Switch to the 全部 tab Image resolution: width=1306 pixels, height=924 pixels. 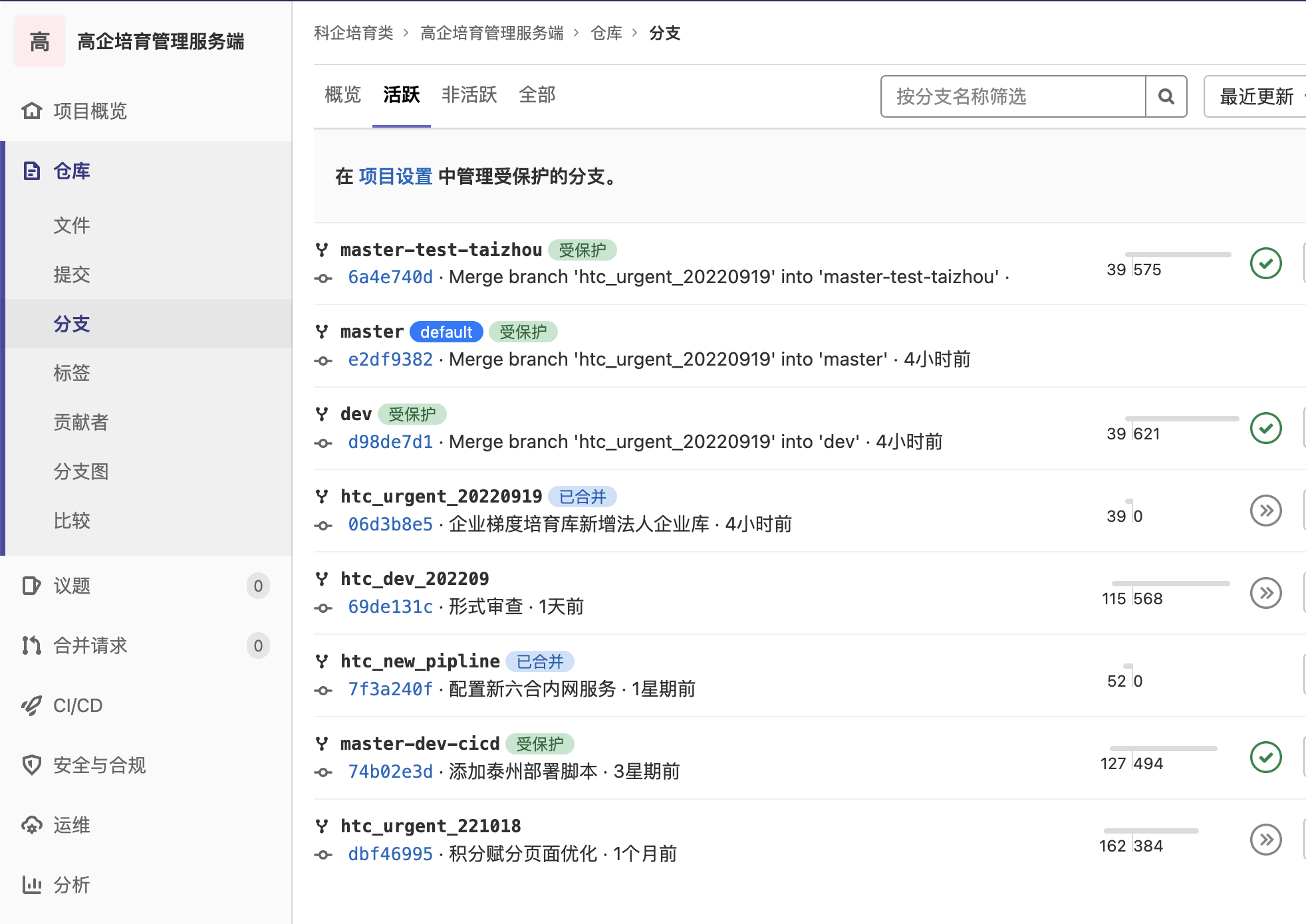coord(537,95)
